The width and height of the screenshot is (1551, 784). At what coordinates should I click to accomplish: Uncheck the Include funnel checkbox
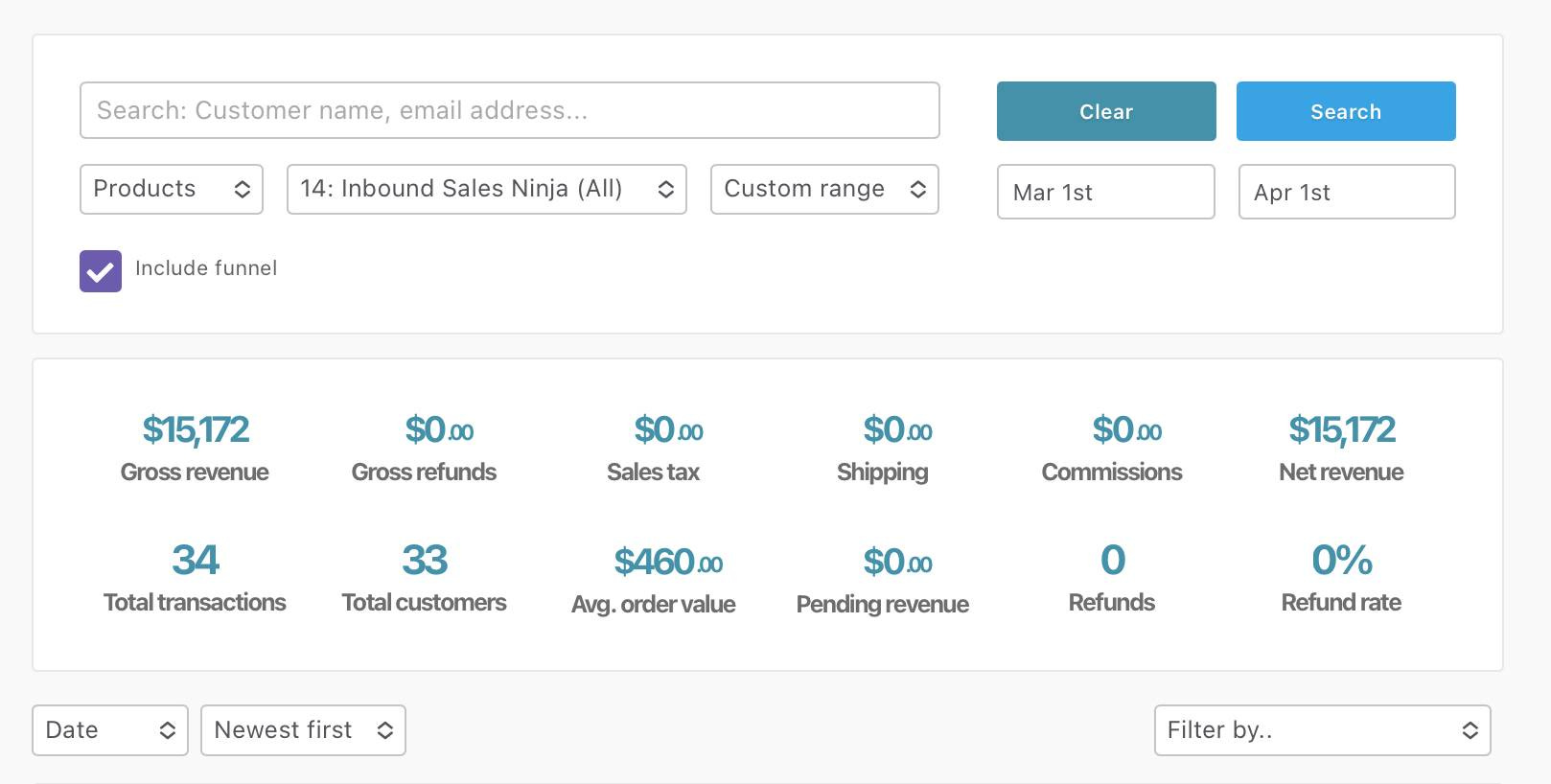(101, 271)
